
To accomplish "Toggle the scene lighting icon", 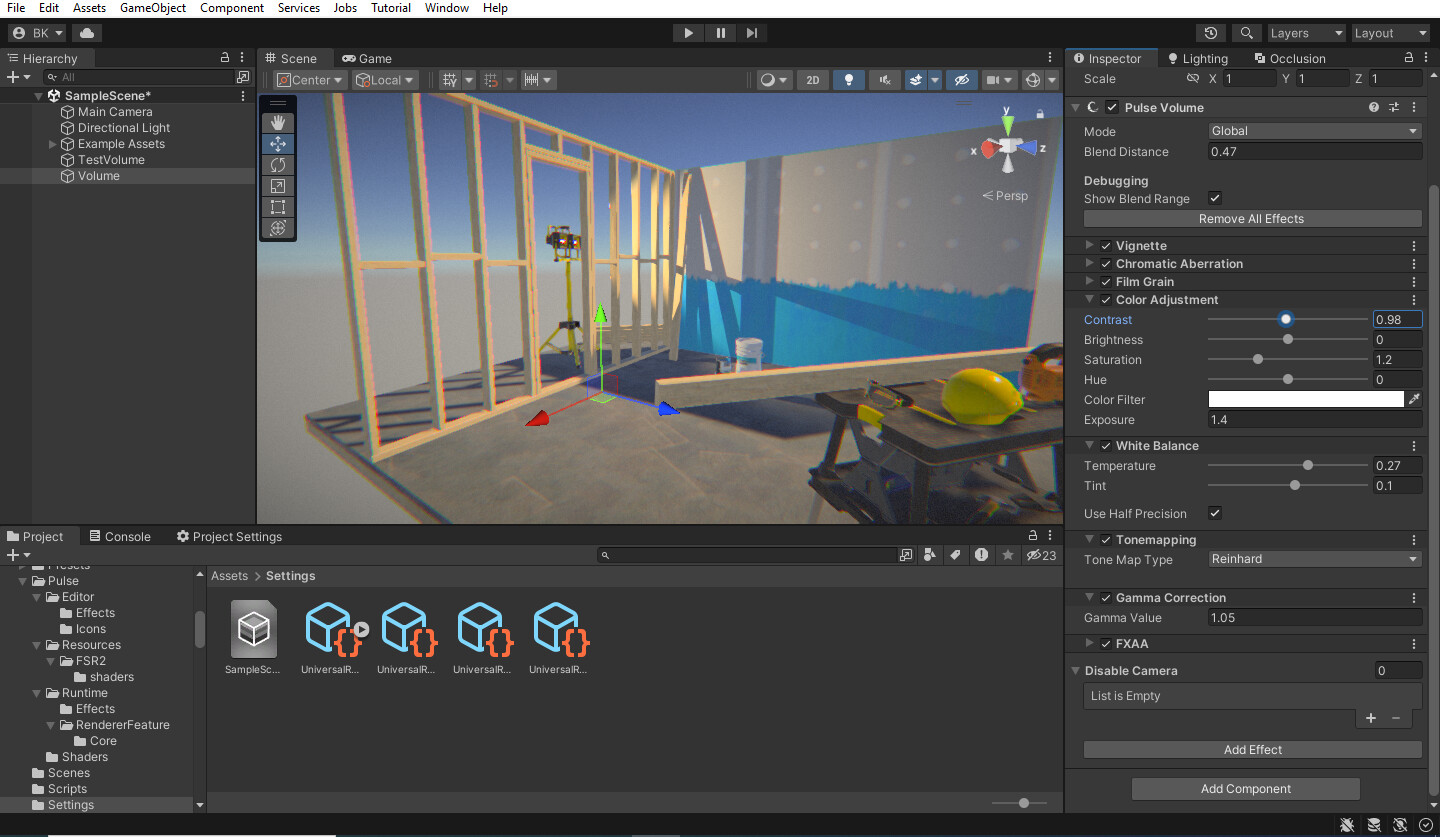I will [848, 79].
